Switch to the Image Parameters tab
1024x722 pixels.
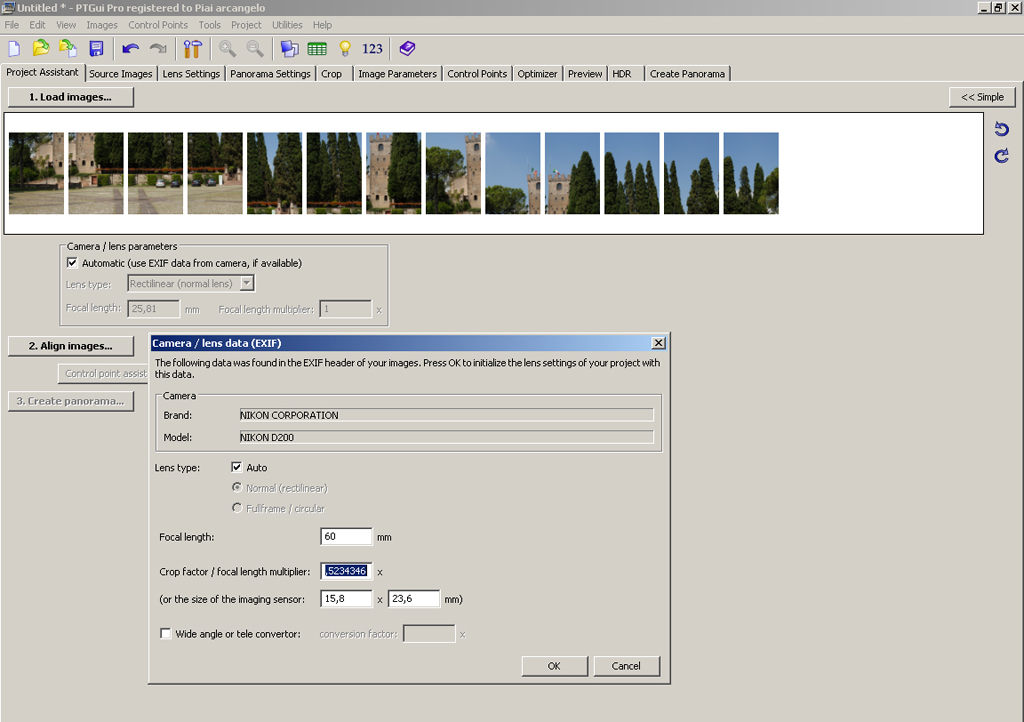pos(398,74)
